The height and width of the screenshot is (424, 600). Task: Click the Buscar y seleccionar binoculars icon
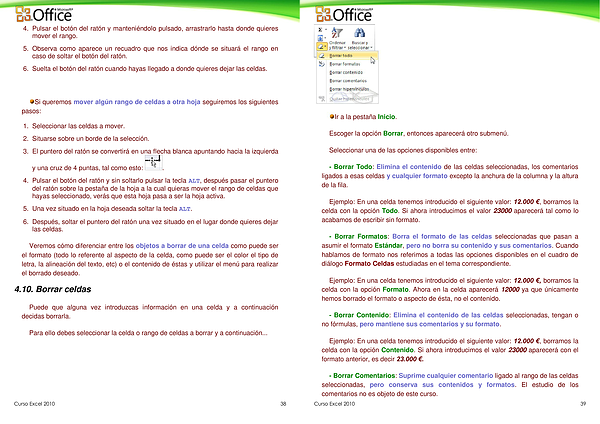coord(359,33)
